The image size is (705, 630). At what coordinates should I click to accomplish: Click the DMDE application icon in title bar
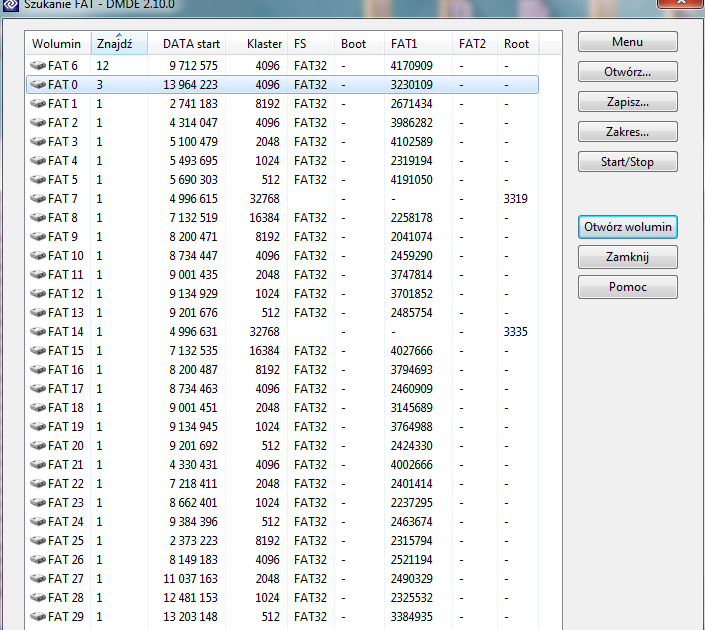coord(11,4)
